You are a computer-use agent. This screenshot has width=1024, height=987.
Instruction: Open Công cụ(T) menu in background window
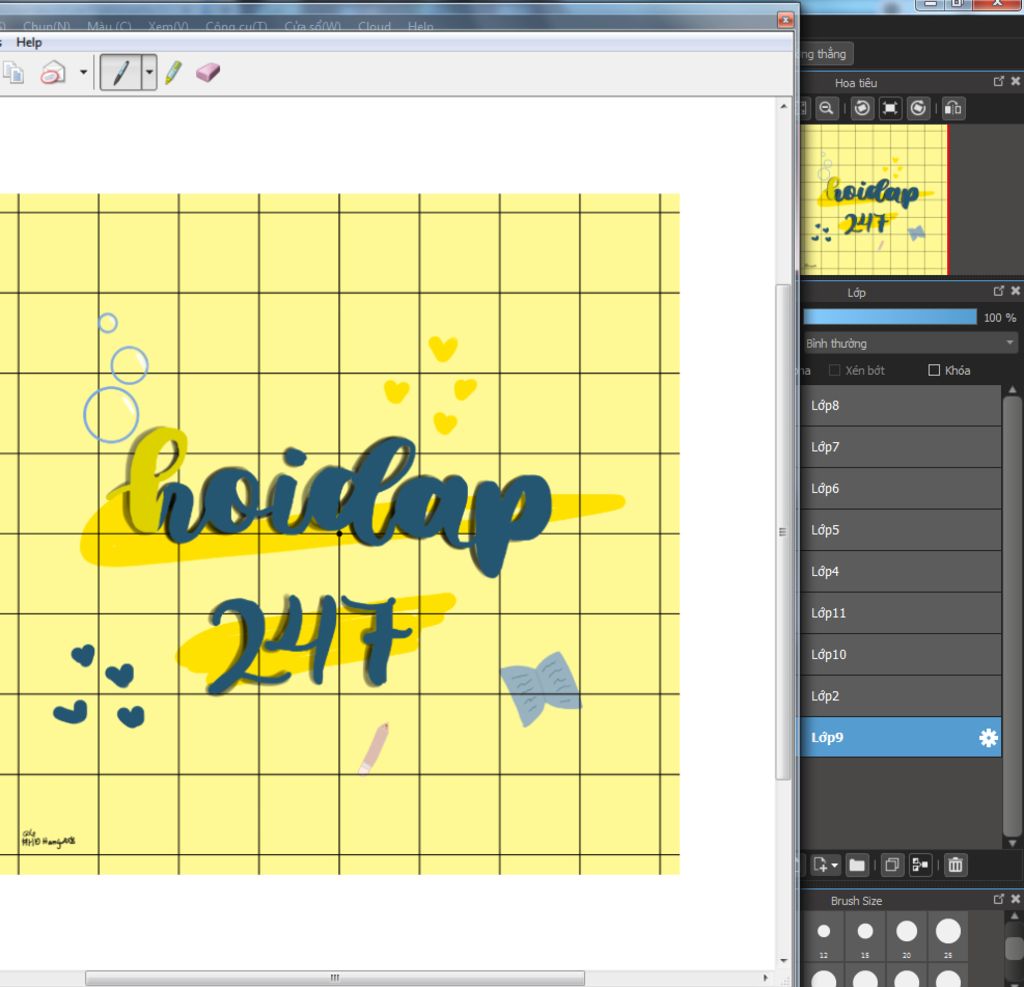[236, 26]
